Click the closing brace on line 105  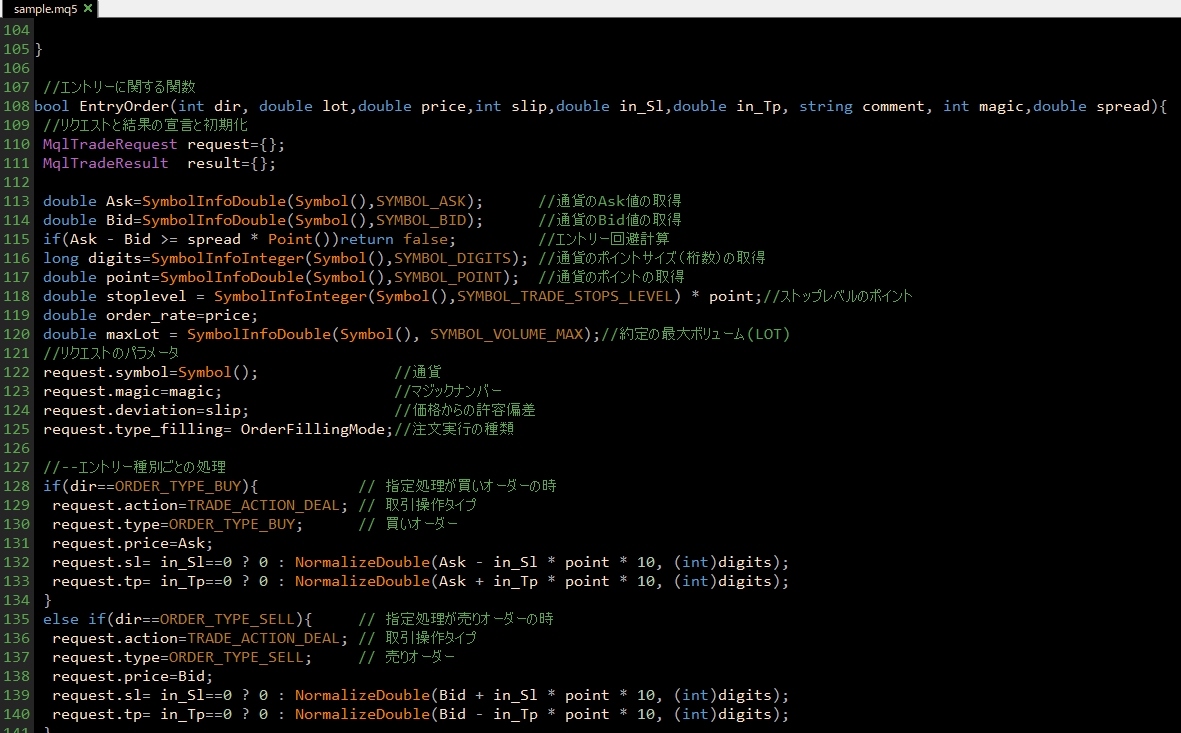tap(39, 49)
